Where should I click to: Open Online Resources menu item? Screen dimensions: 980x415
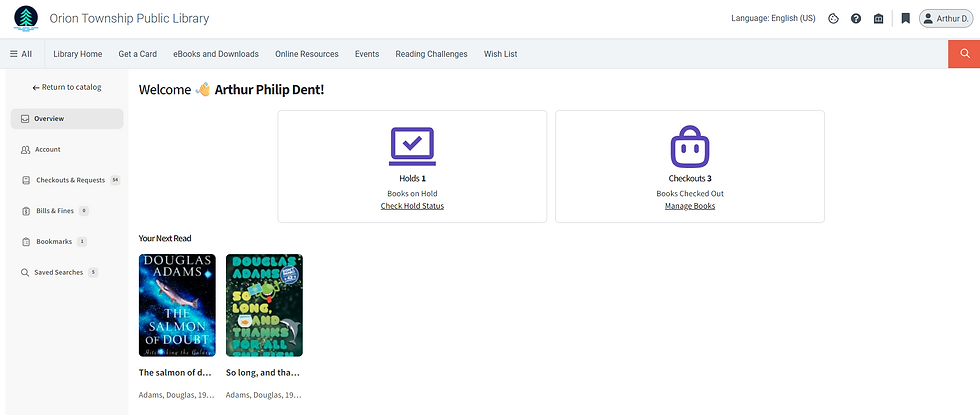tap(307, 54)
